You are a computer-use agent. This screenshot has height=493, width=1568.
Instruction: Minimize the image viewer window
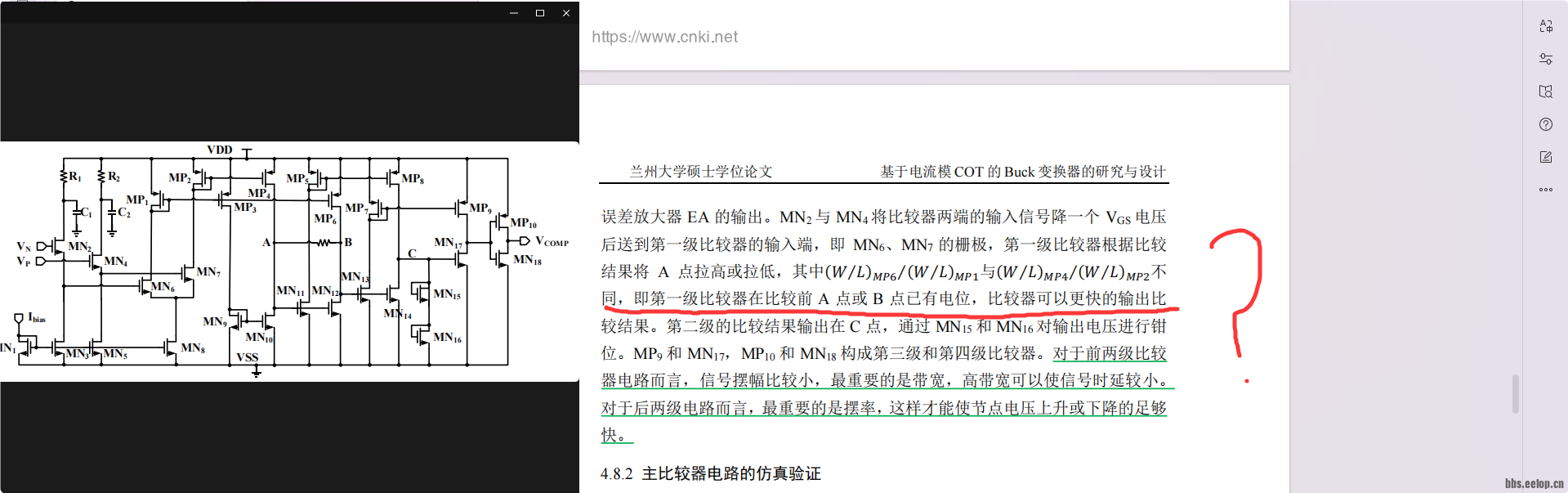(x=514, y=13)
